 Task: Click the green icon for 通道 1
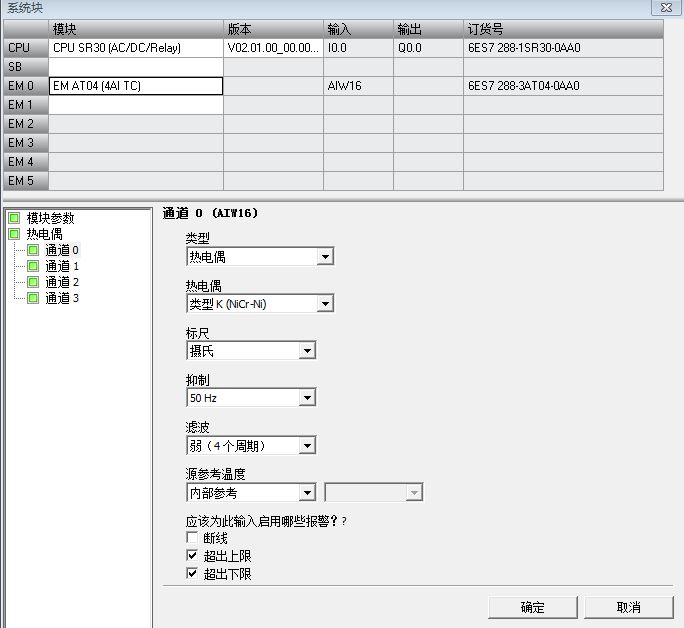coord(34,266)
